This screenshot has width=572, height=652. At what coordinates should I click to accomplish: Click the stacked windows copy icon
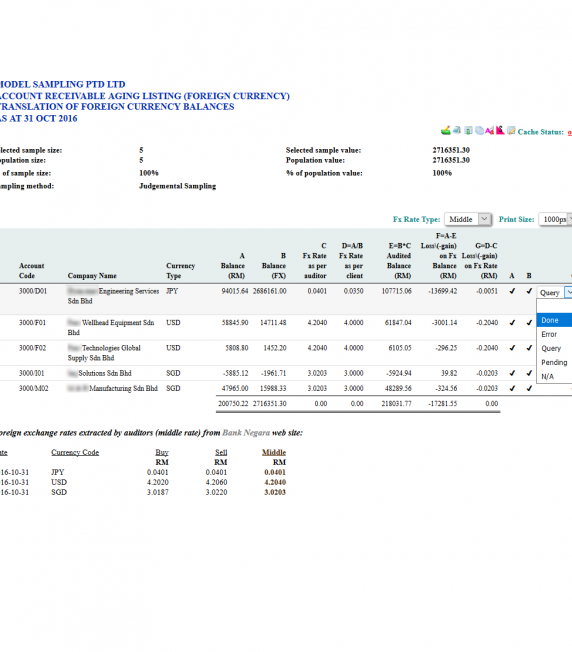[x=479, y=131]
